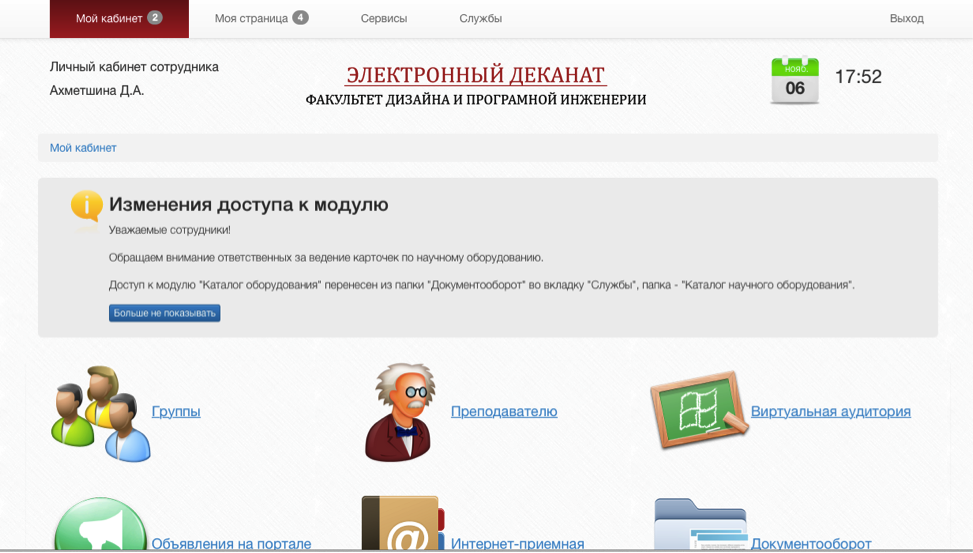Open the Моя страница tab

tap(261, 19)
